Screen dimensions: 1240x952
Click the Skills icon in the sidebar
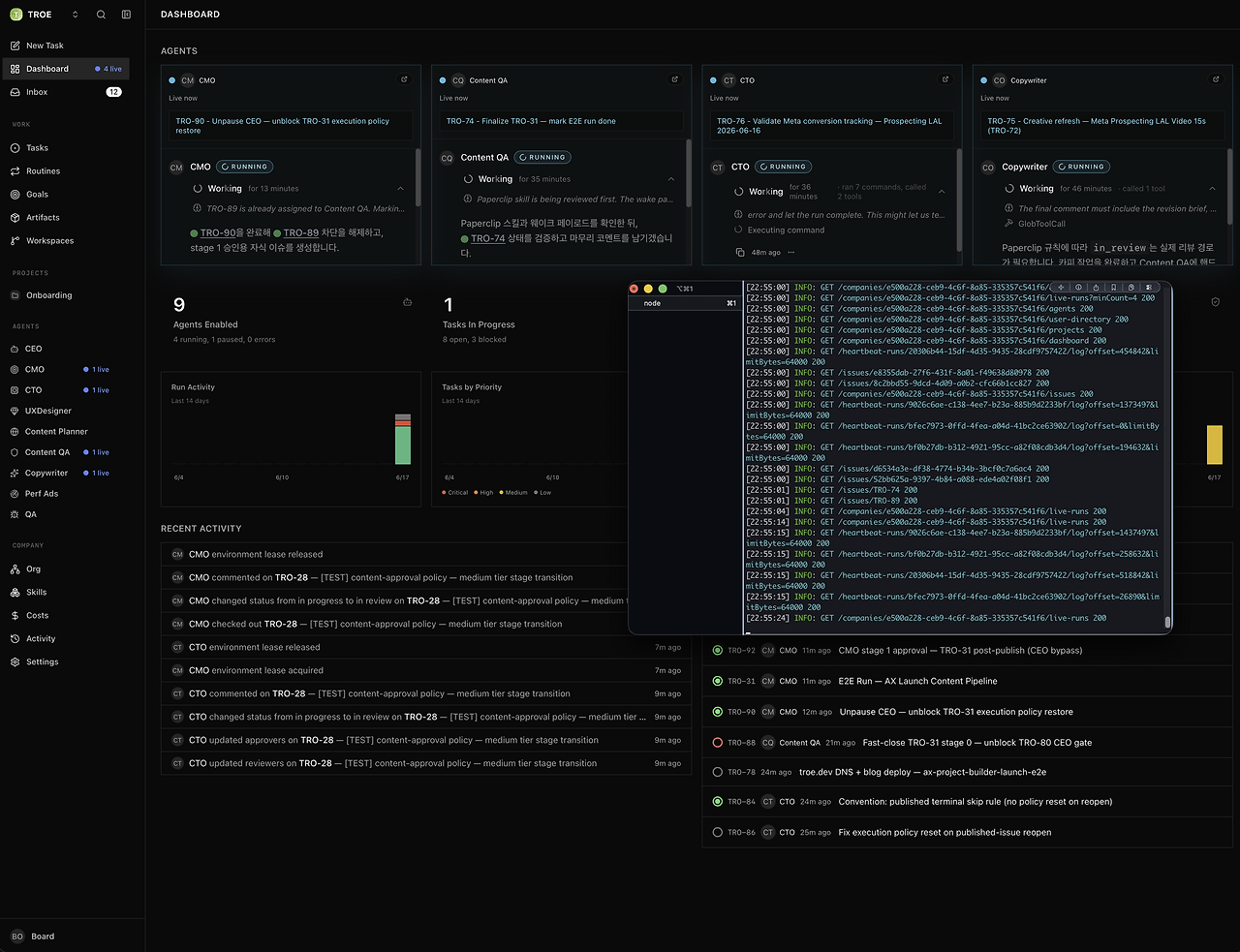tap(15, 593)
